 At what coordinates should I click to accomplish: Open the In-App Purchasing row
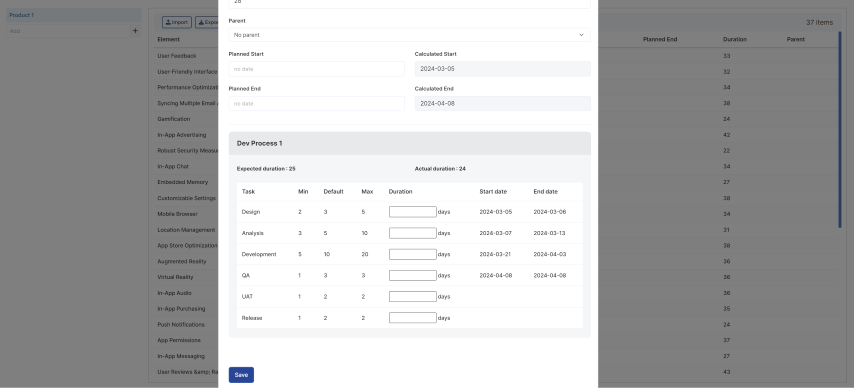coord(181,308)
